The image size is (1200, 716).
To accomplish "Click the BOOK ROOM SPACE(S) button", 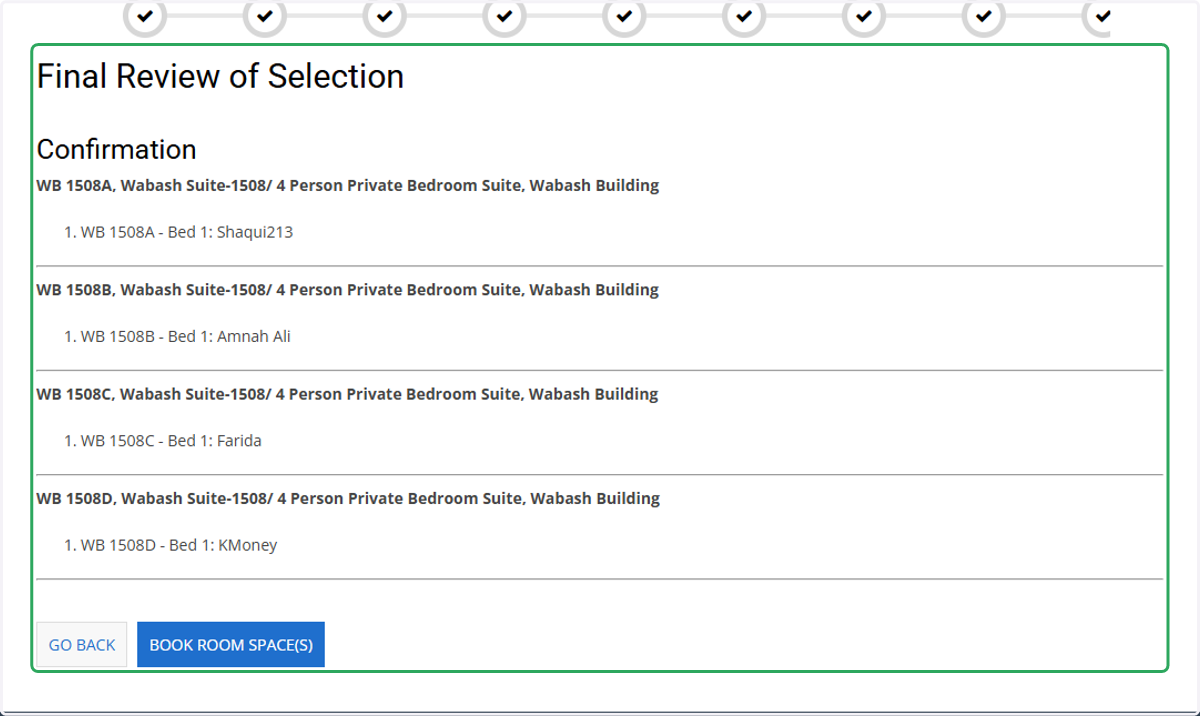I will tap(231, 645).
